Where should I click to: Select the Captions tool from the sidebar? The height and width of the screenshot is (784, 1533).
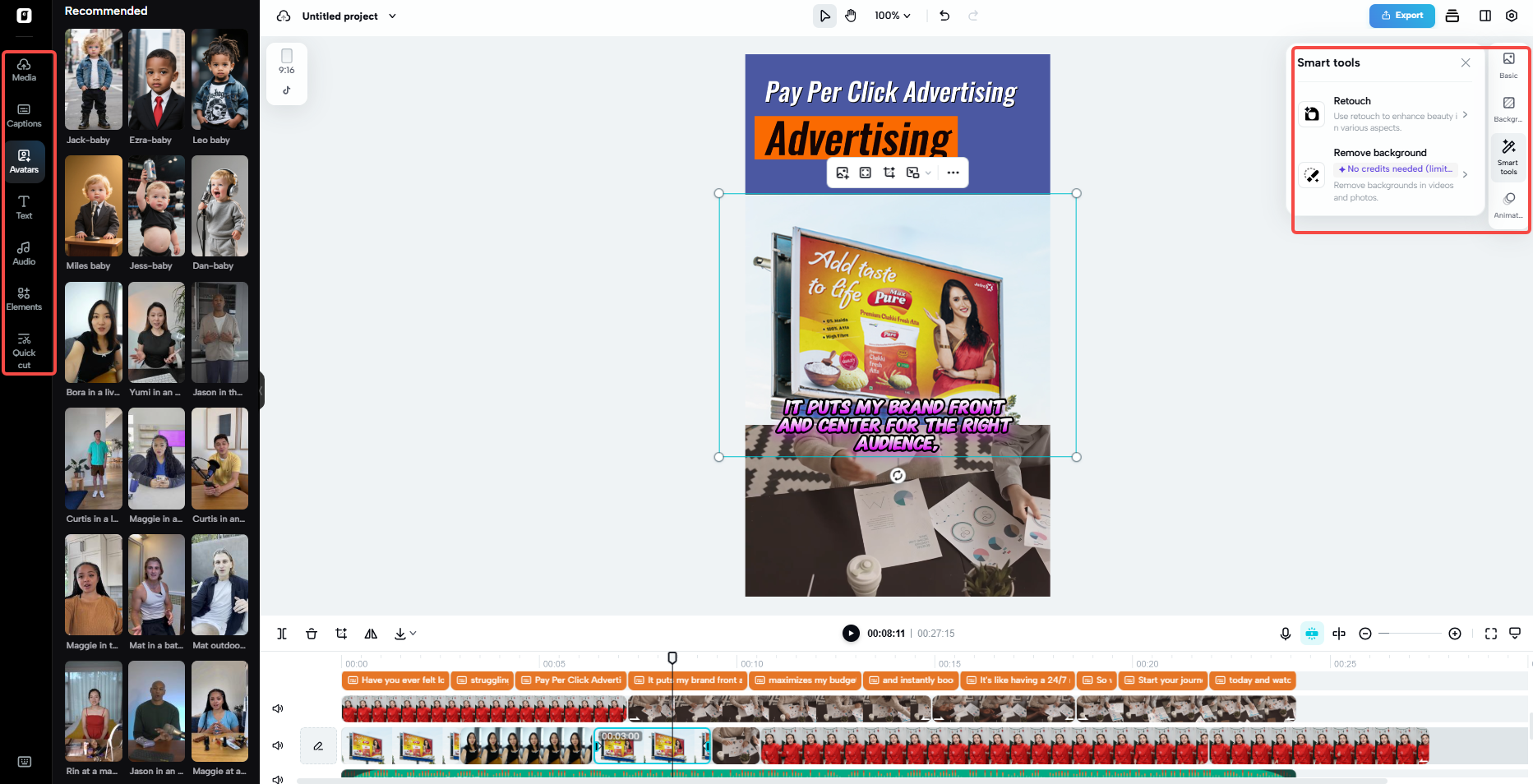point(24,115)
